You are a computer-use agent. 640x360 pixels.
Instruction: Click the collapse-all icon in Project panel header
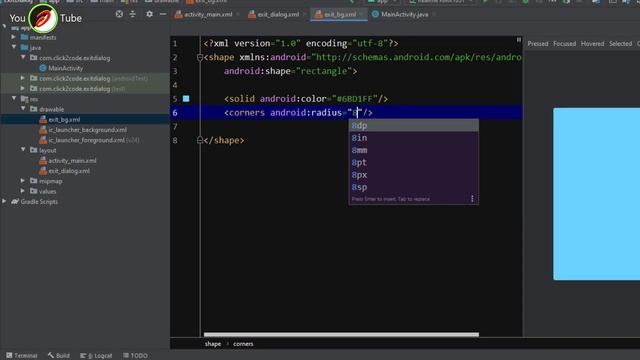(x=133, y=14)
